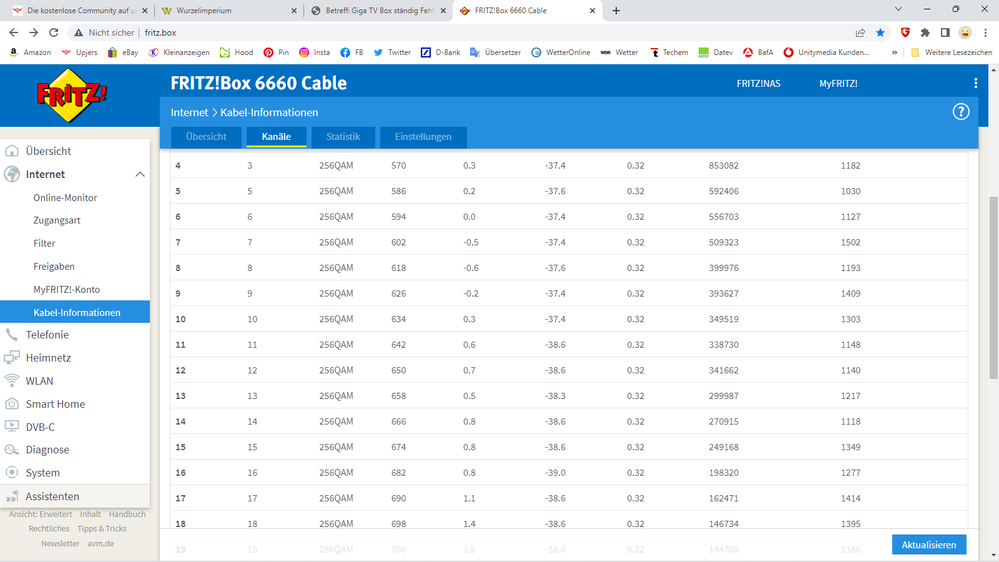This screenshot has width=999, height=562.
Task: Collapse the Internet menu section chevron
Action: click(140, 174)
